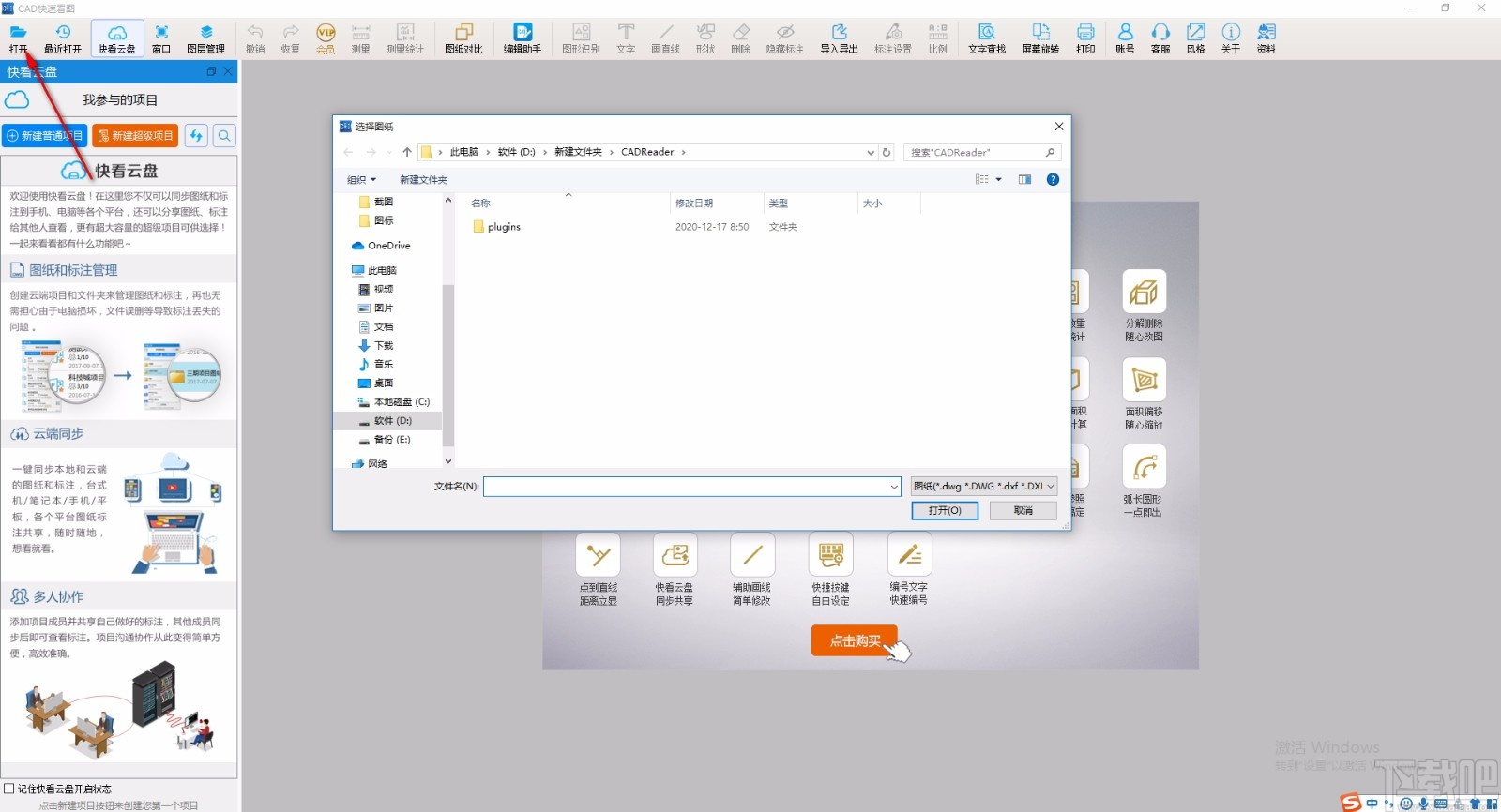1501x812 pixels.
Task: Click the 打印 print icon
Action: 1085,38
